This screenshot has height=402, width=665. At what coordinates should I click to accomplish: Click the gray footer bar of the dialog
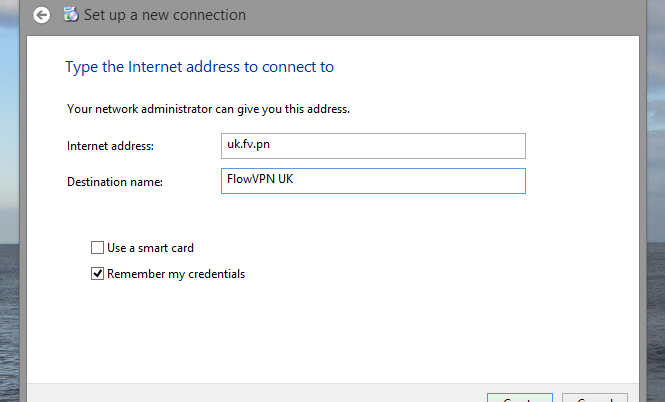[250, 392]
